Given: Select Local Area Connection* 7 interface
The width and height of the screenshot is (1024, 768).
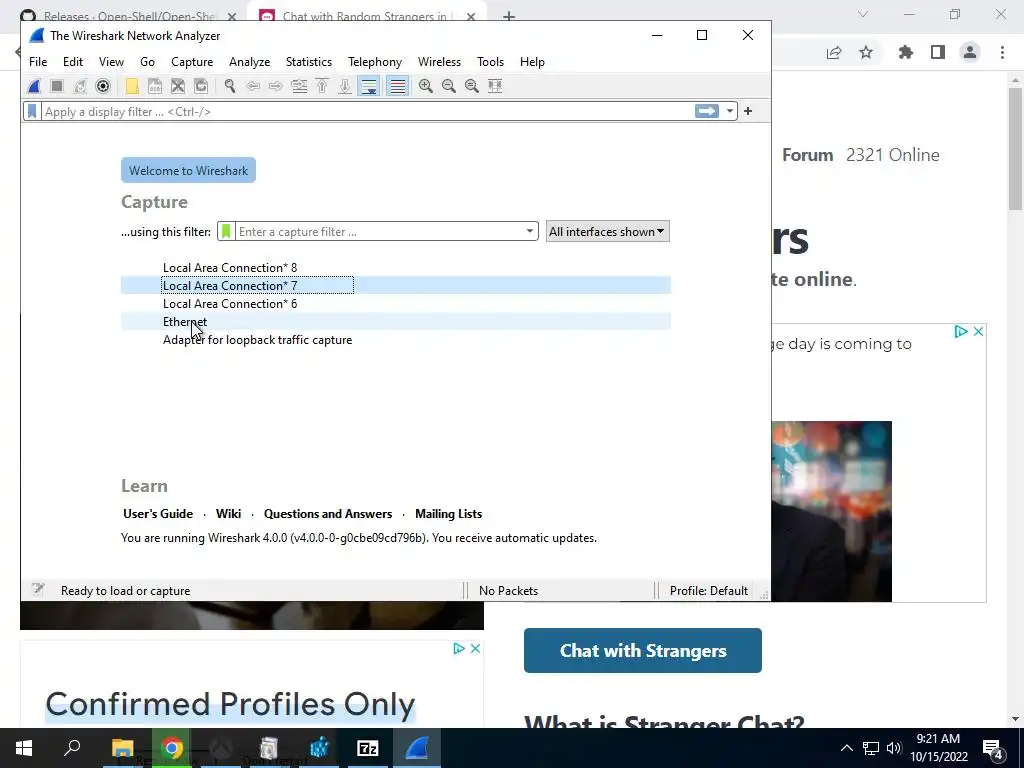Looking at the screenshot, I should pyautogui.click(x=396, y=285).
